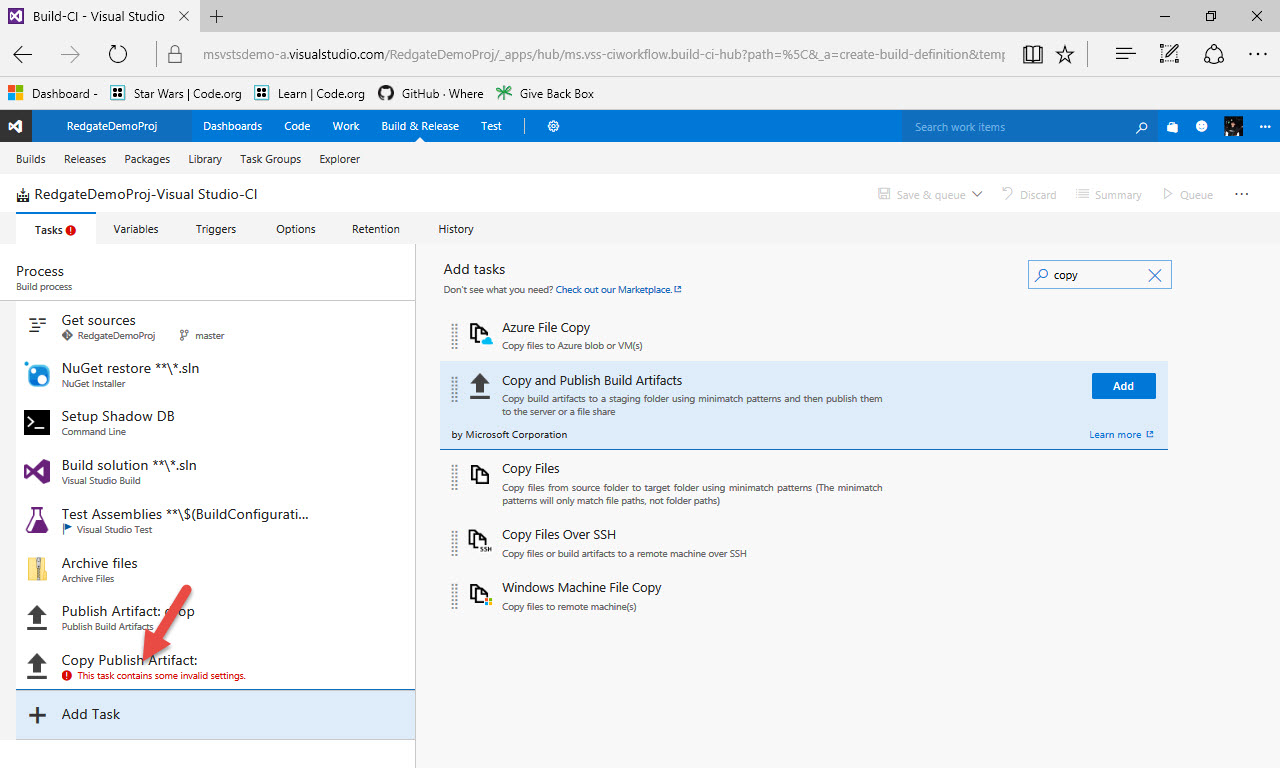Click the Get sources task icon
Viewport: 1280px width, 768px height.
(x=37, y=325)
